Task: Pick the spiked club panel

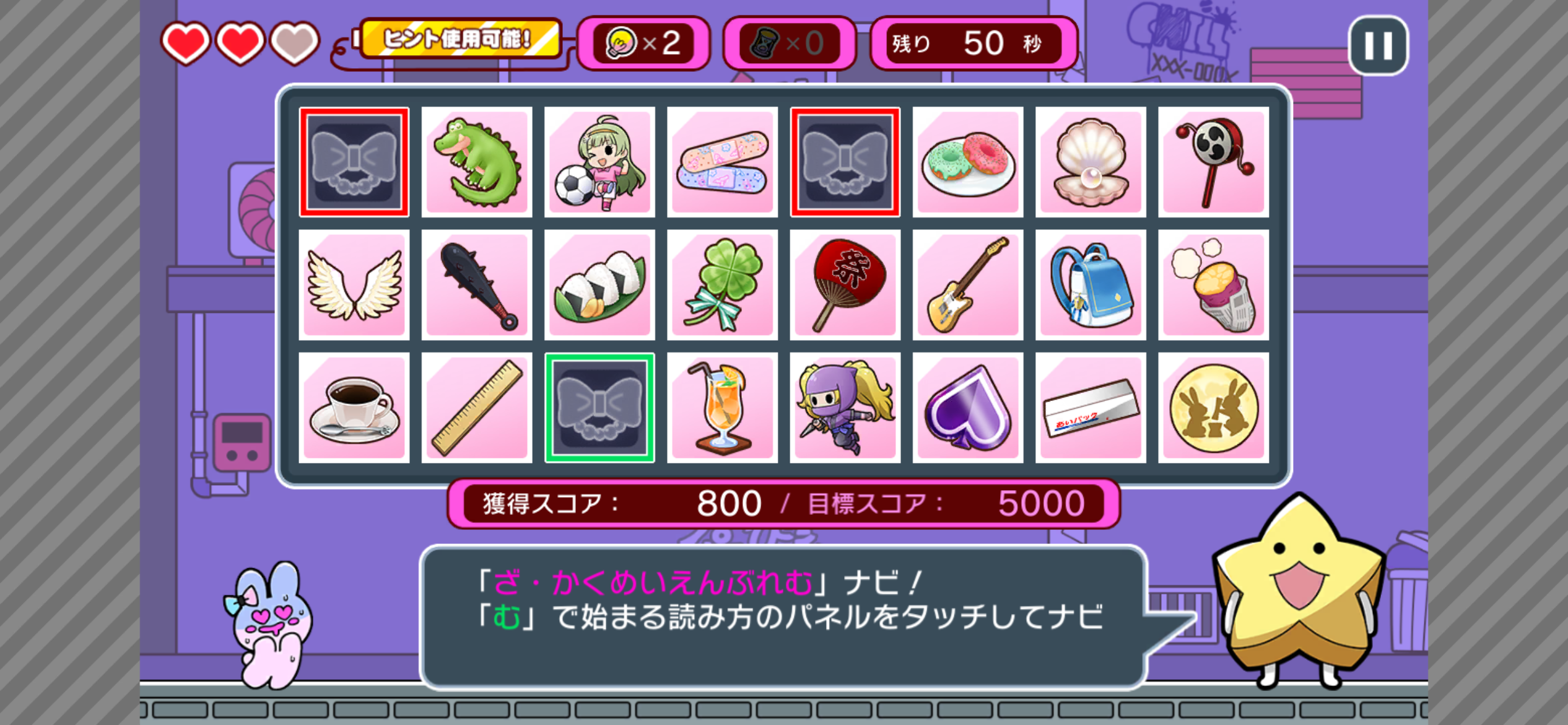Action: coord(476,285)
